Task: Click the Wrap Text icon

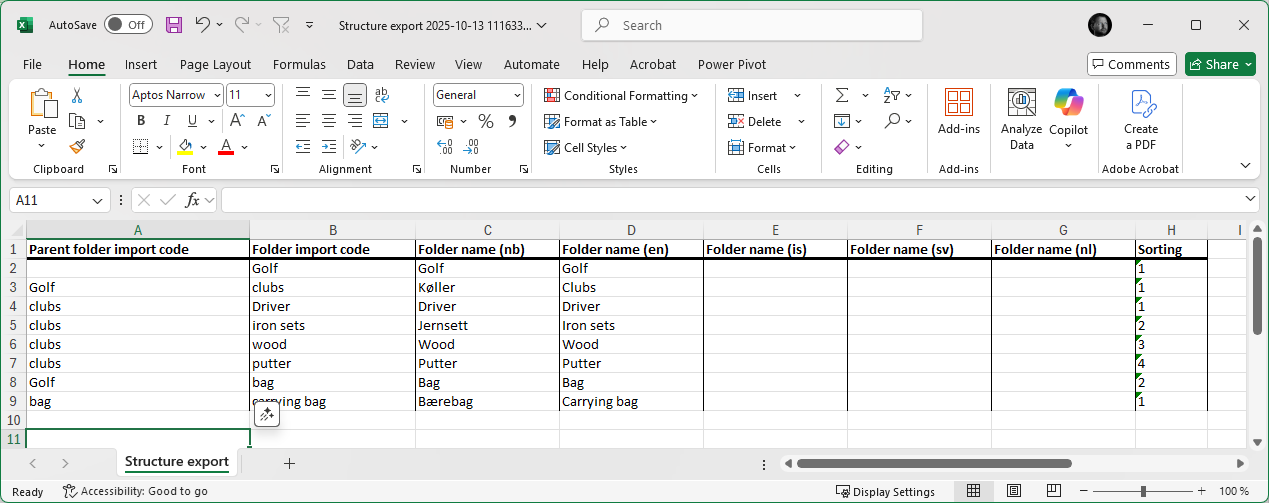Action: coord(381,95)
